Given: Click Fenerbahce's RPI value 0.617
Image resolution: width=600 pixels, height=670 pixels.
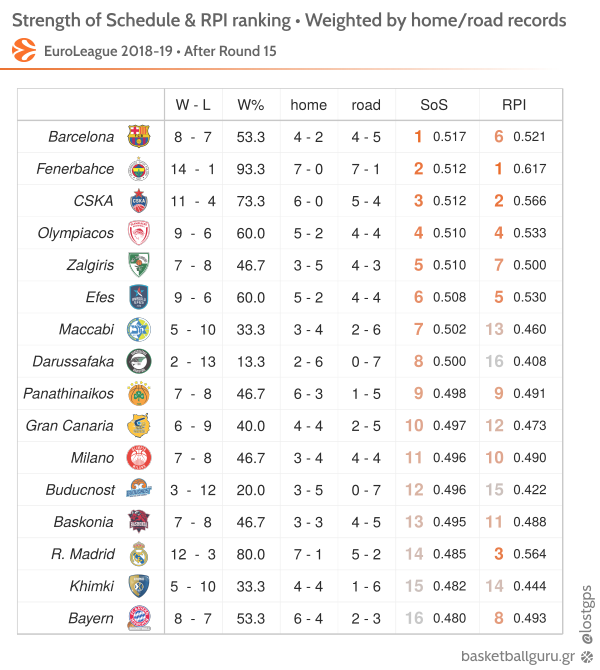Looking at the screenshot, I should click(x=530, y=169).
